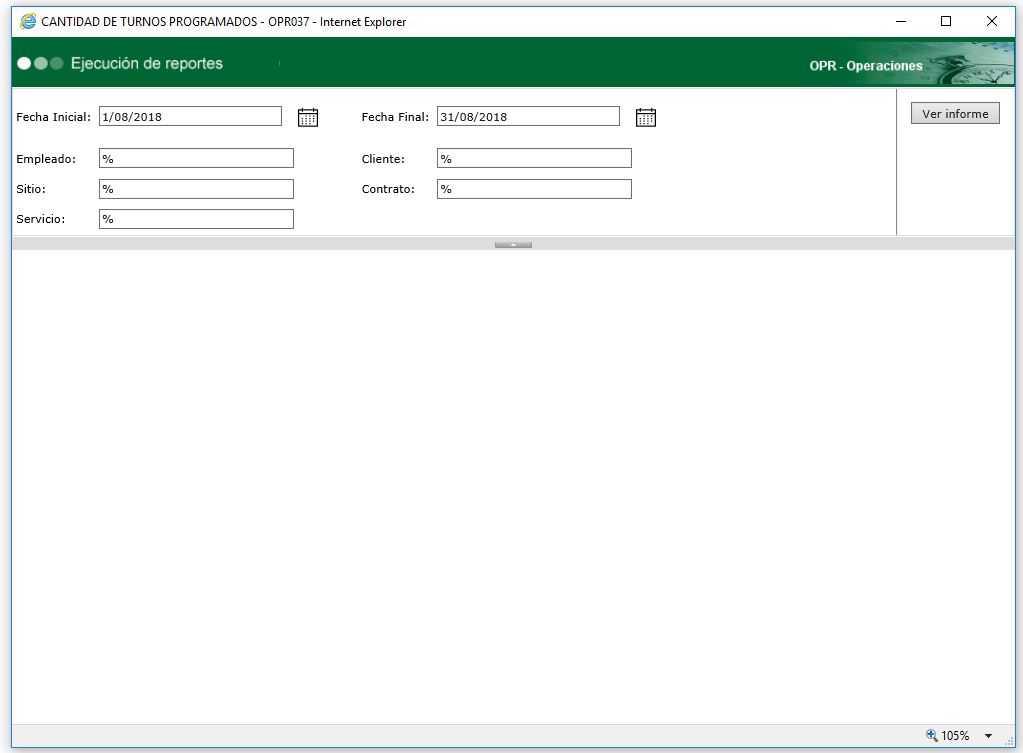Minimize the Internet Explorer window
Screen dimensions: 1023x753
pos(901,22)
